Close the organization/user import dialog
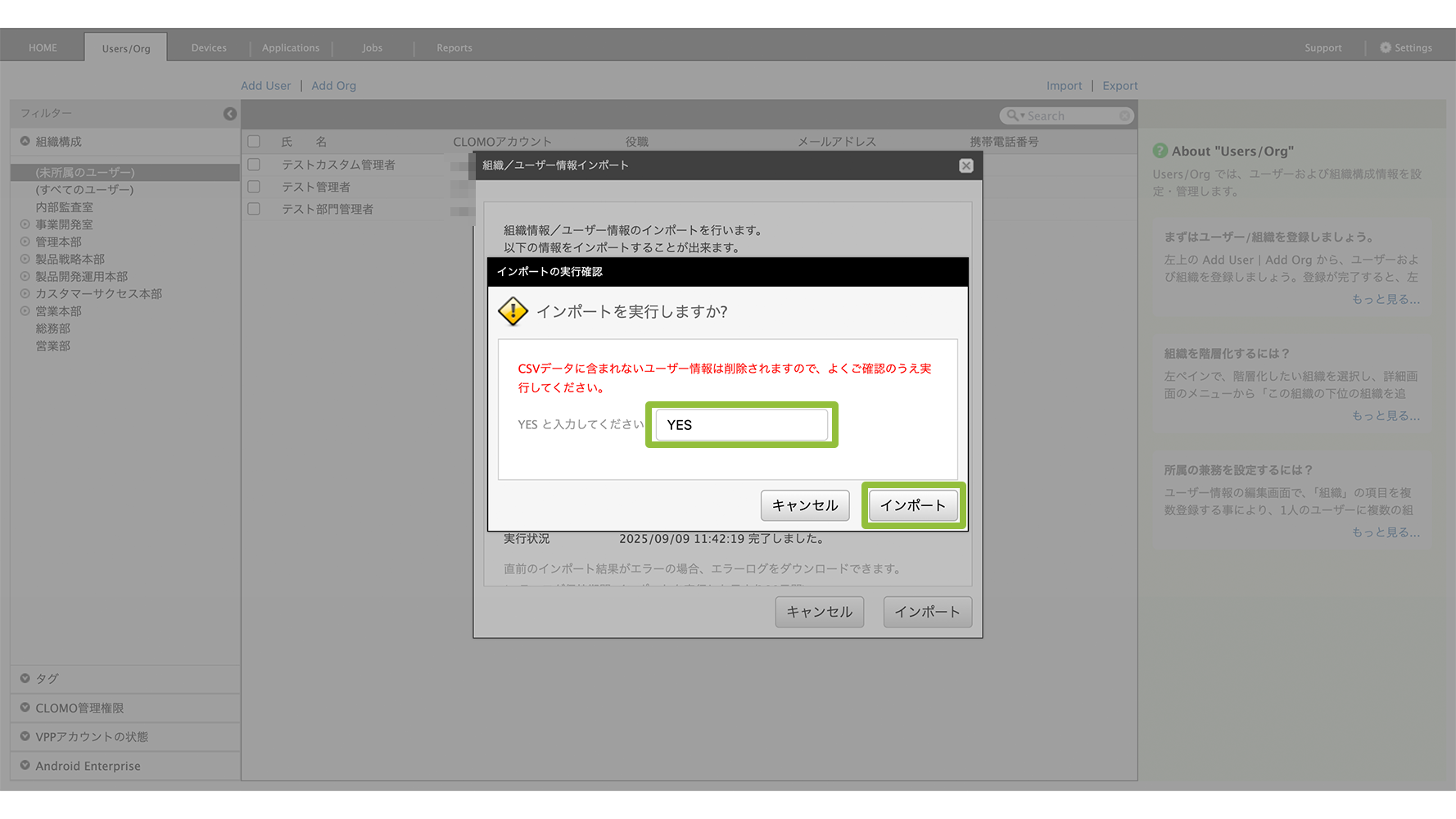This screenshot has height=819, width=1456. [x=966, y=165]
